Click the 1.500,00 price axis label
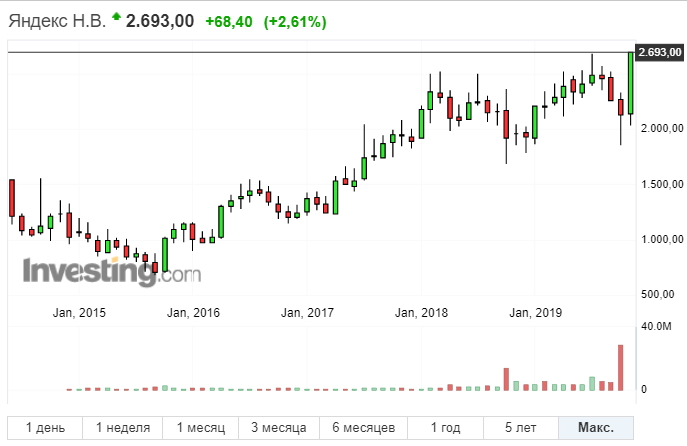Screen dimensions: 687x446 pos(662,184)
